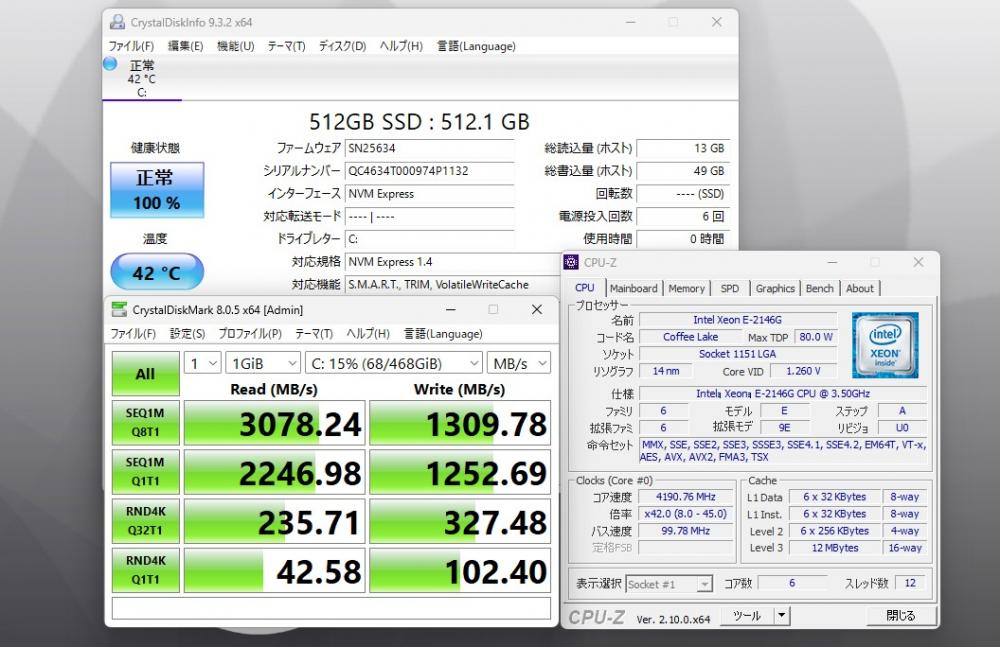Click the serial number field QC4634T000974P1132
Screen dimensions: 1000x647
point(429,171)
